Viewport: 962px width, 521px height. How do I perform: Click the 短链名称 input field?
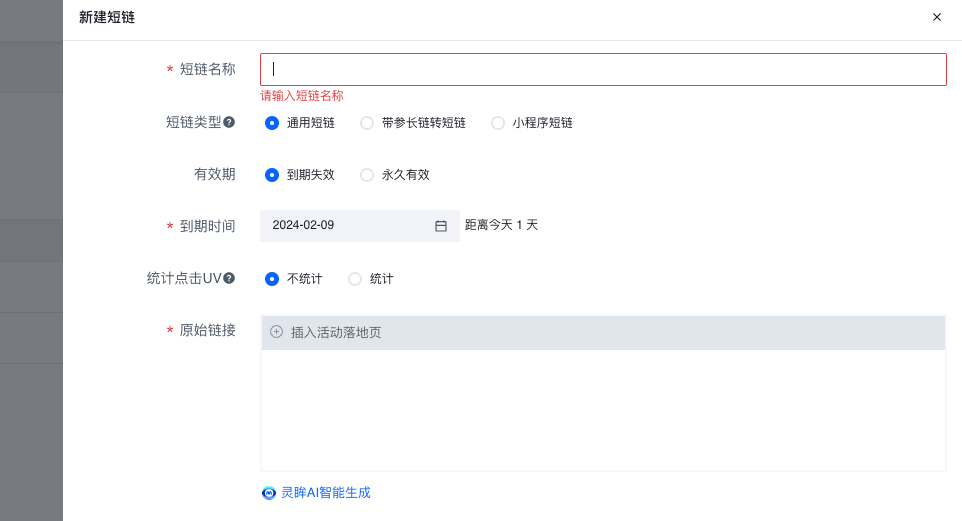click(603, 69)
